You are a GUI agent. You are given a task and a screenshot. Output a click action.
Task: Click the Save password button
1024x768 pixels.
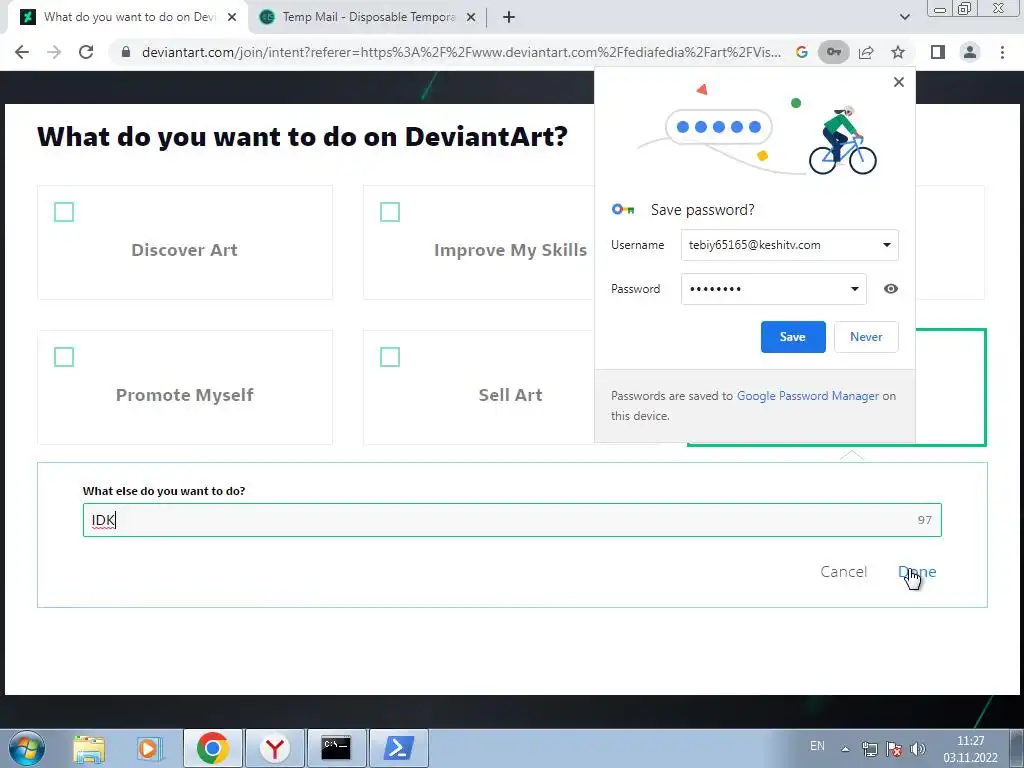pos(793,337)
